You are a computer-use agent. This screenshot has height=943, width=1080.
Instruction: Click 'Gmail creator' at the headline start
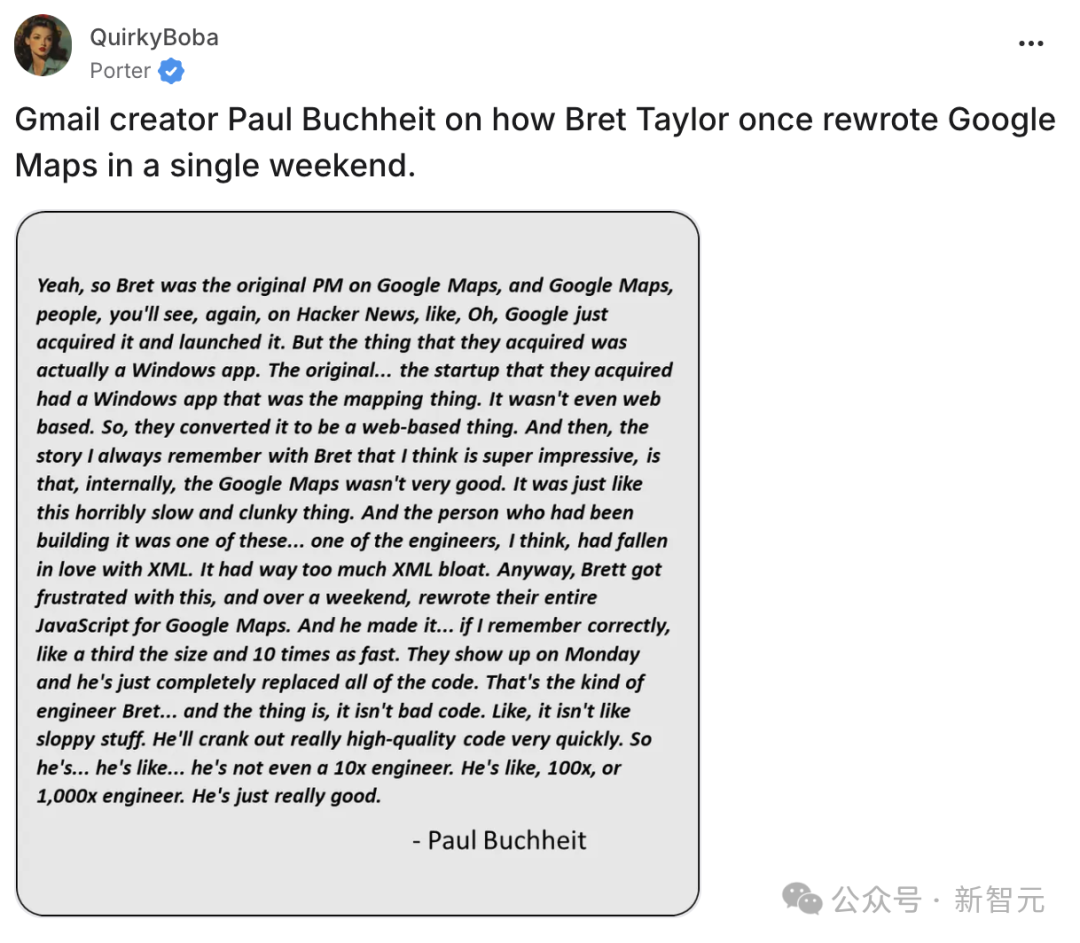pos(116,119)
